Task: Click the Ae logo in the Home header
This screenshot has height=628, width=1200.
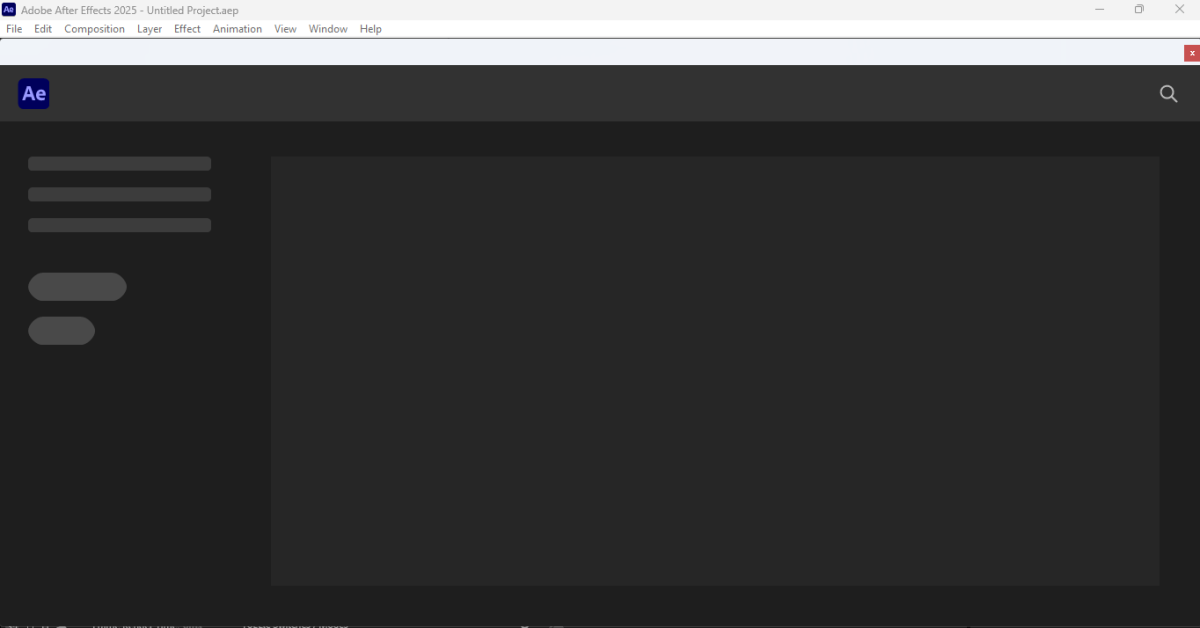Action: (x=34, y=94)
